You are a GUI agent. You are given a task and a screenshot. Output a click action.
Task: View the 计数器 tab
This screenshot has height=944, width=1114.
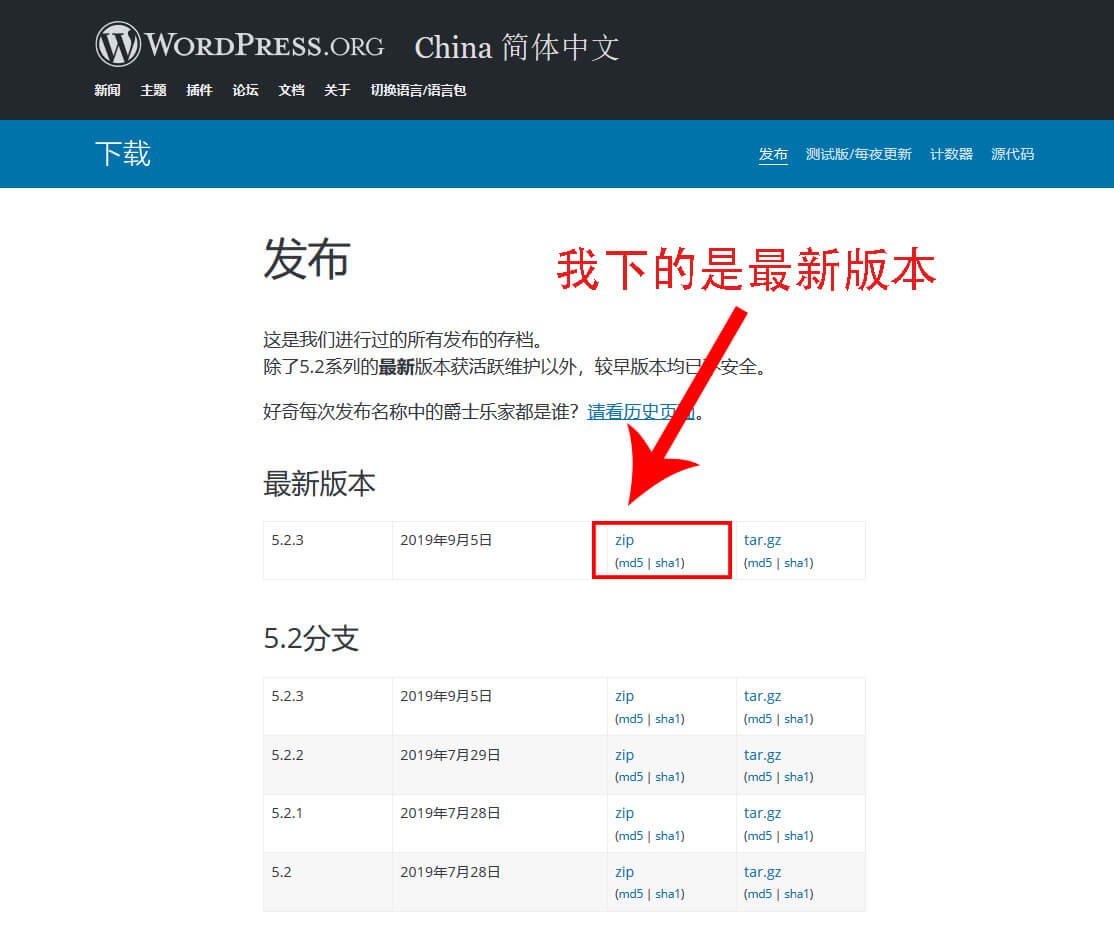click(x=951, y=154)
